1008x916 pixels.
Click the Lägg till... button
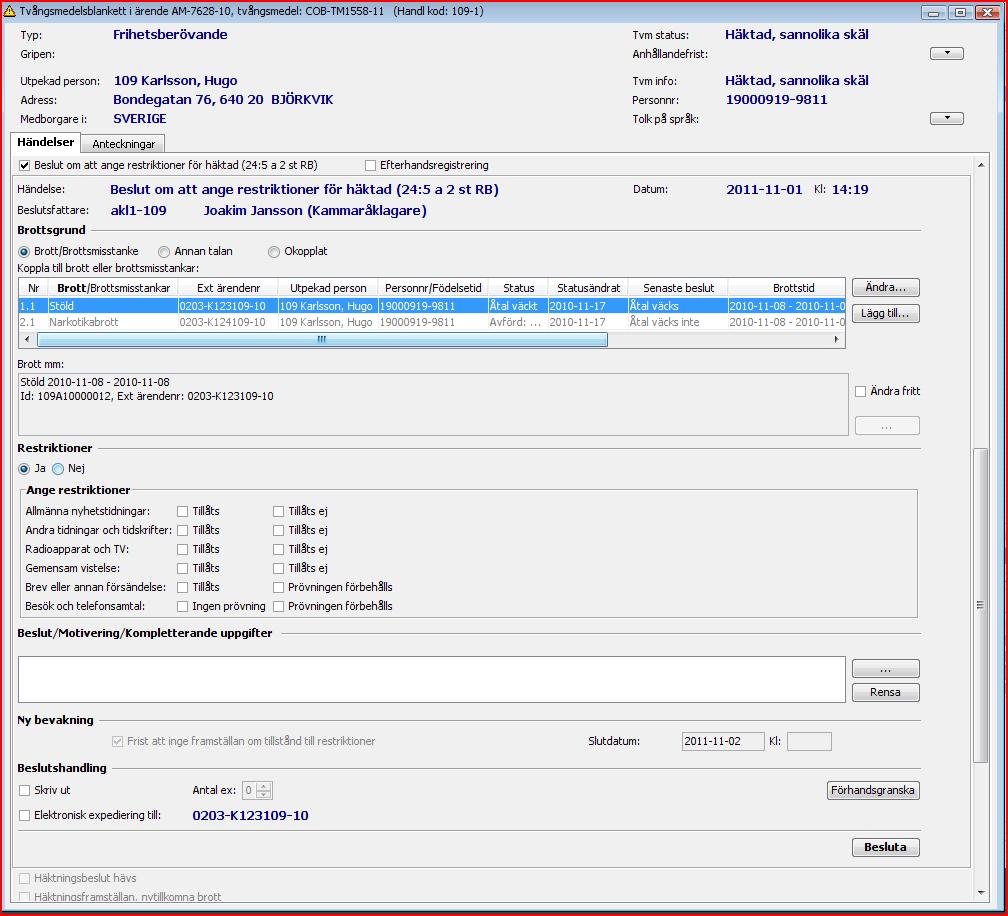tap(885, 313)
